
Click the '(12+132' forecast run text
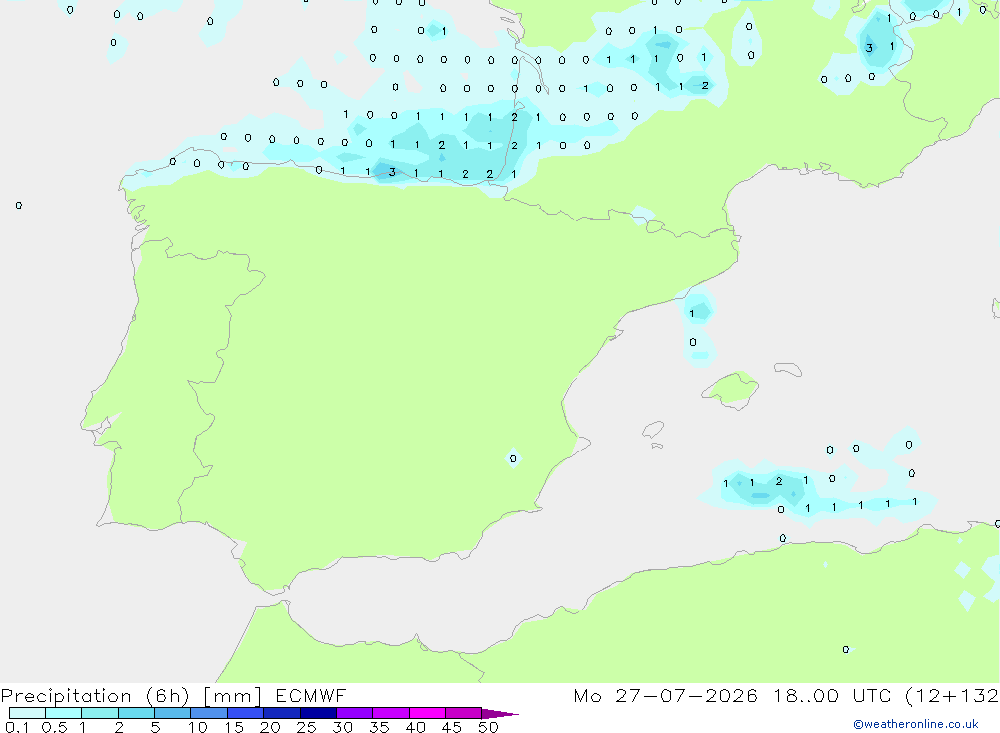pos(952,696)
